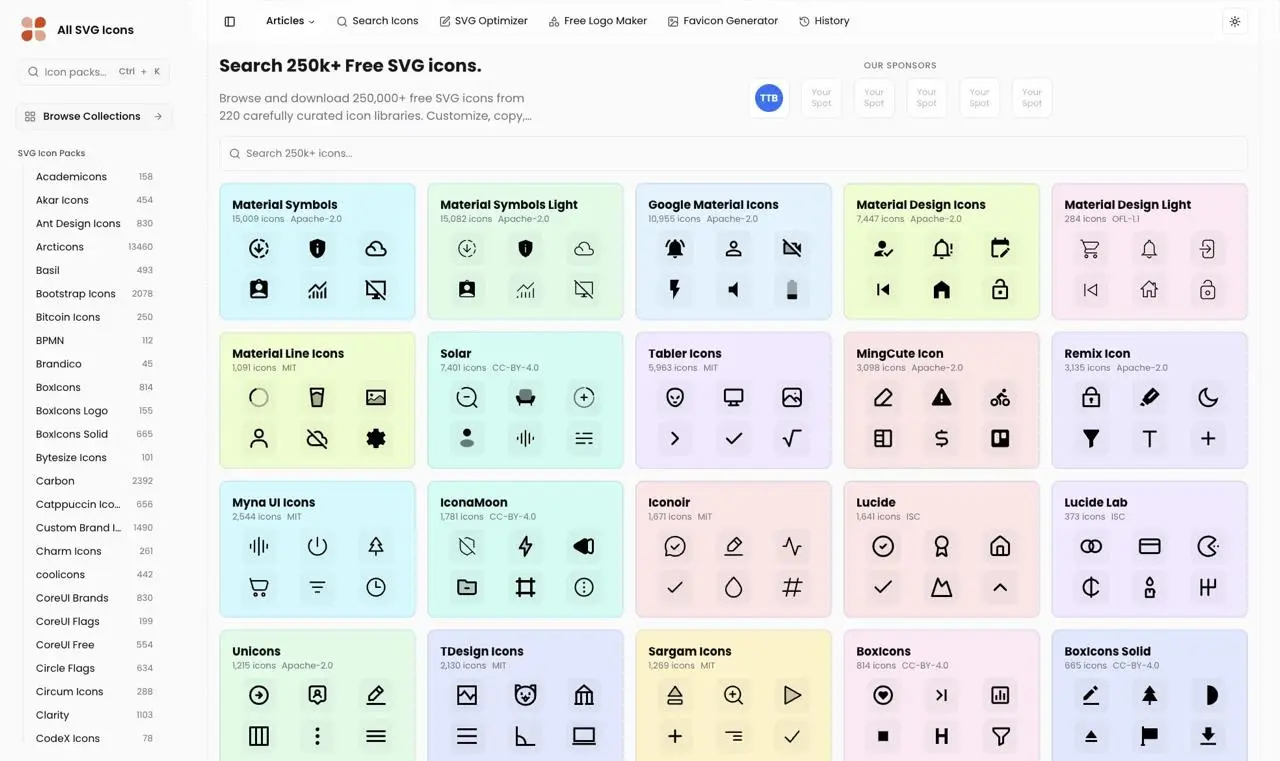Image resolution: width=1280 pixels, height=761 pixels.
Task: Click Material Design Icons calendar icon
Action: pyautogui.click(x=1000, y=249)
